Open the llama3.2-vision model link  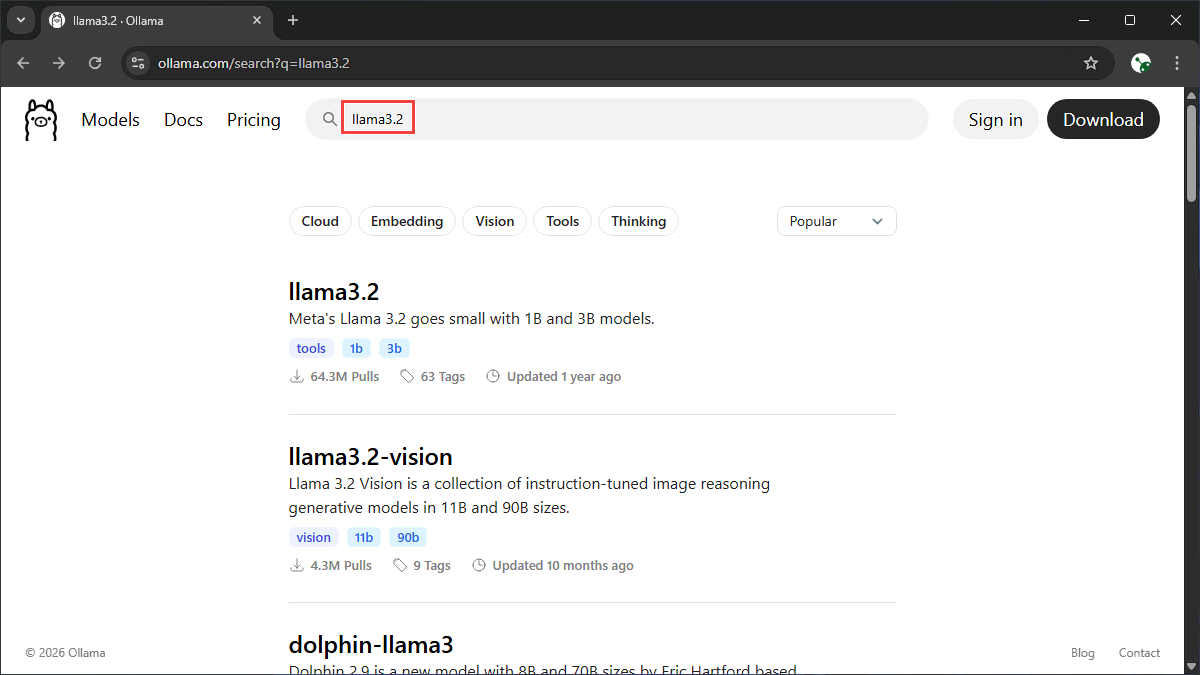point(371,457)
